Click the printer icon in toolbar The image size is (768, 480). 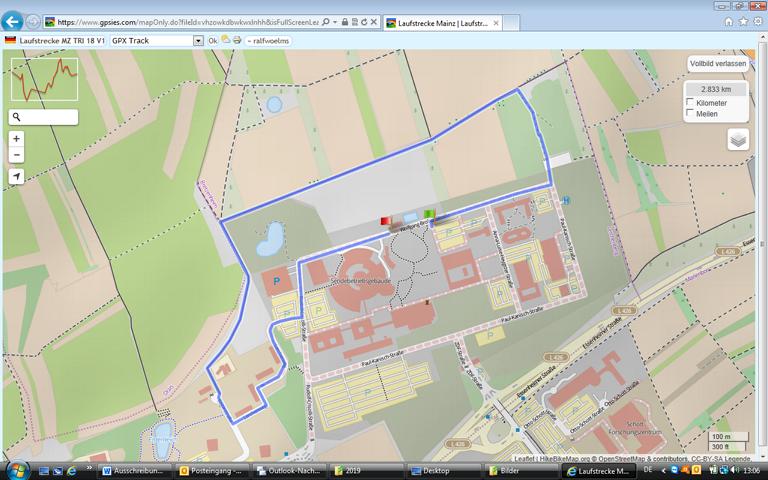237,41
